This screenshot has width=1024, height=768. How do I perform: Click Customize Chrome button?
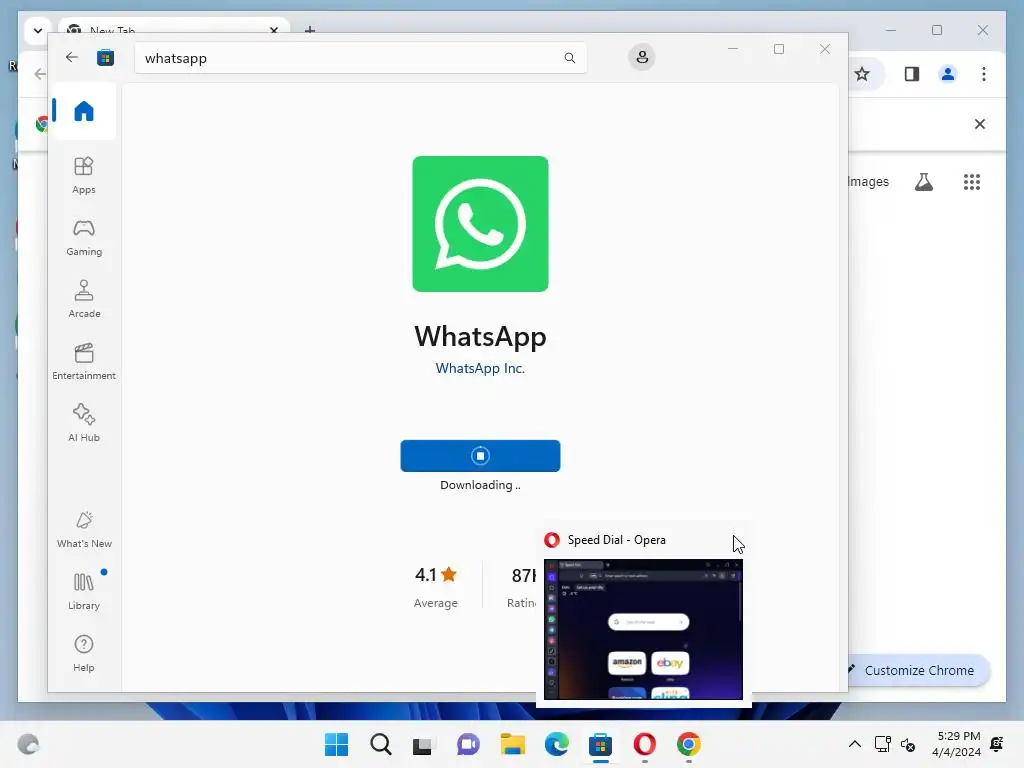pyautogui.click(x=918, y=671)
